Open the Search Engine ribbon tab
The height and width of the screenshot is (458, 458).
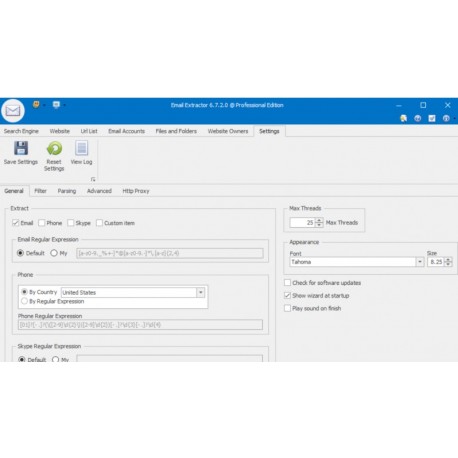(x=21, y=131)
